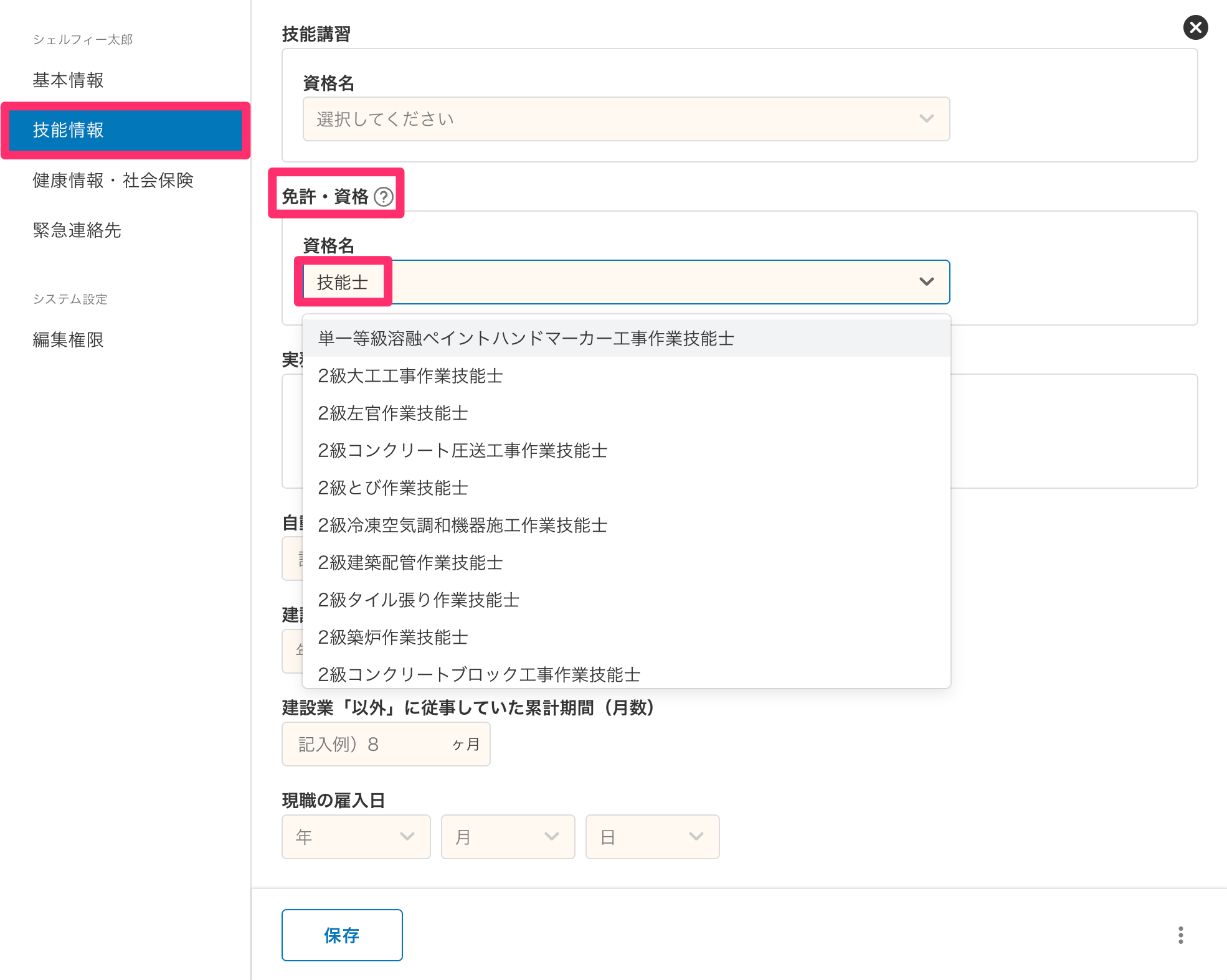Collapse the 技能士 qualification dropdown arrow
This screenshot has height=980, width=1227.
point(926,281)
